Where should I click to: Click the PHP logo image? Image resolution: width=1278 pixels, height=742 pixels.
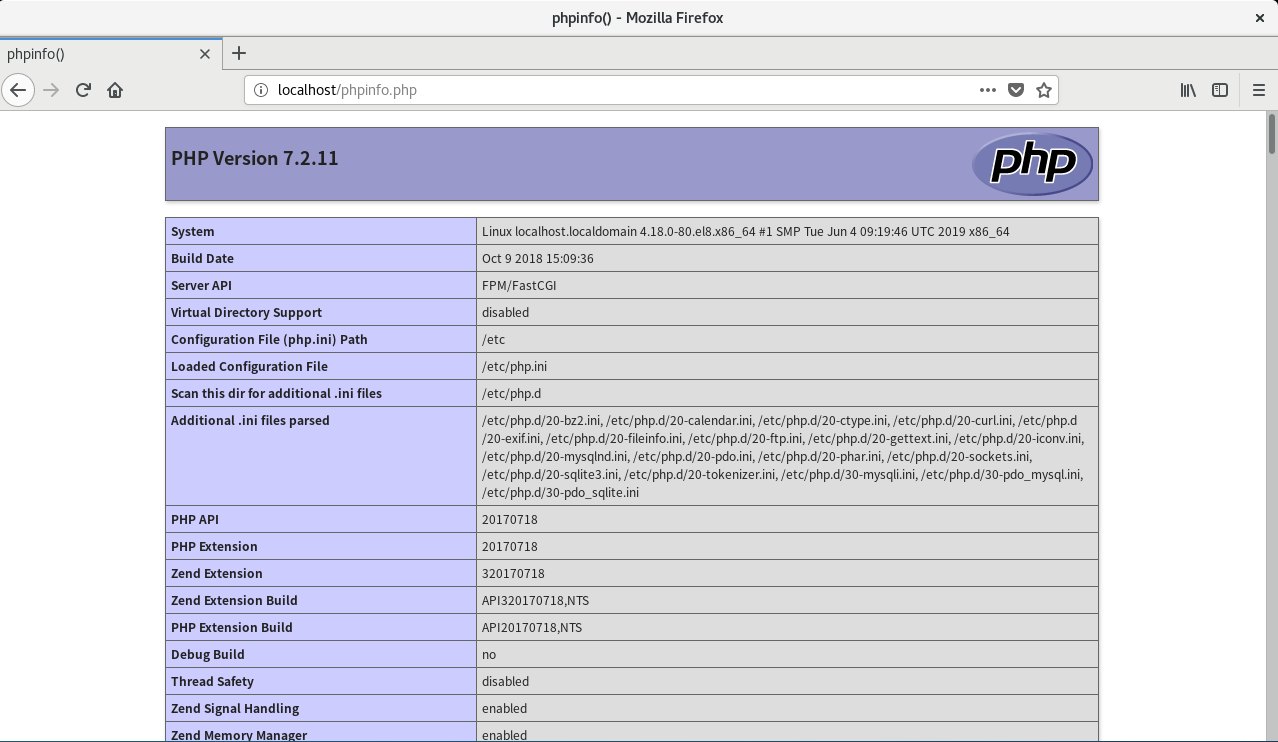[1032, 163]
